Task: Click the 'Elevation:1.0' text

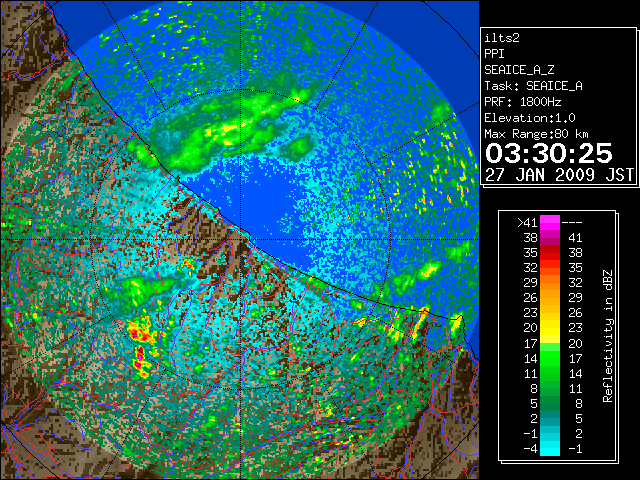Action: click(530, 118)
